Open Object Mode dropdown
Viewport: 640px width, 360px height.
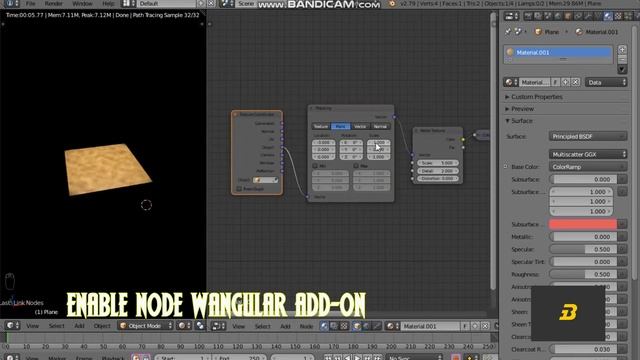coord(146,326)
